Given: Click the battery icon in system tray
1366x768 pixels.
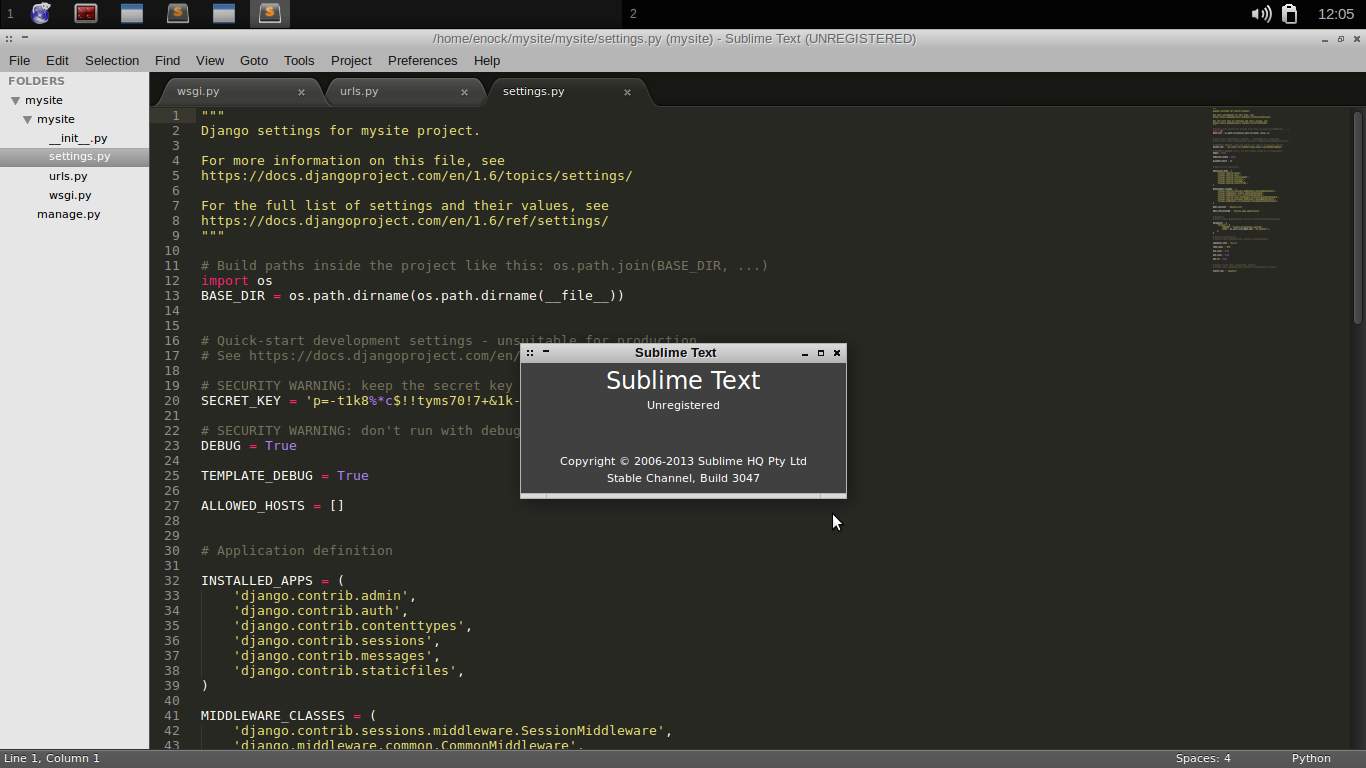Looking at the screenshot, I should (x=1290, y=14).
